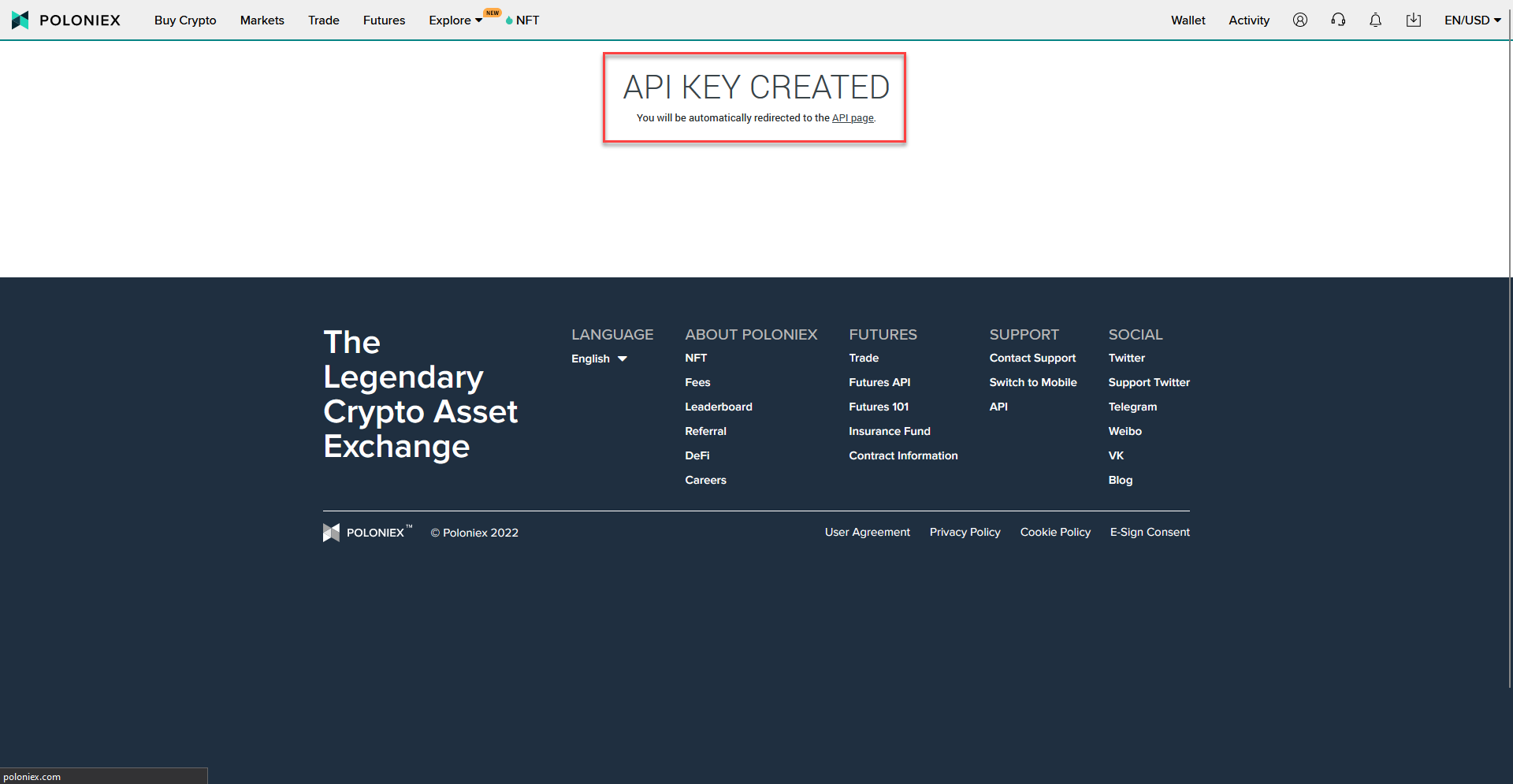This screenshot has width=1513, height=784.
Task: Click the Leaderboard link under About Poloniex
Action: coord(718,407)
